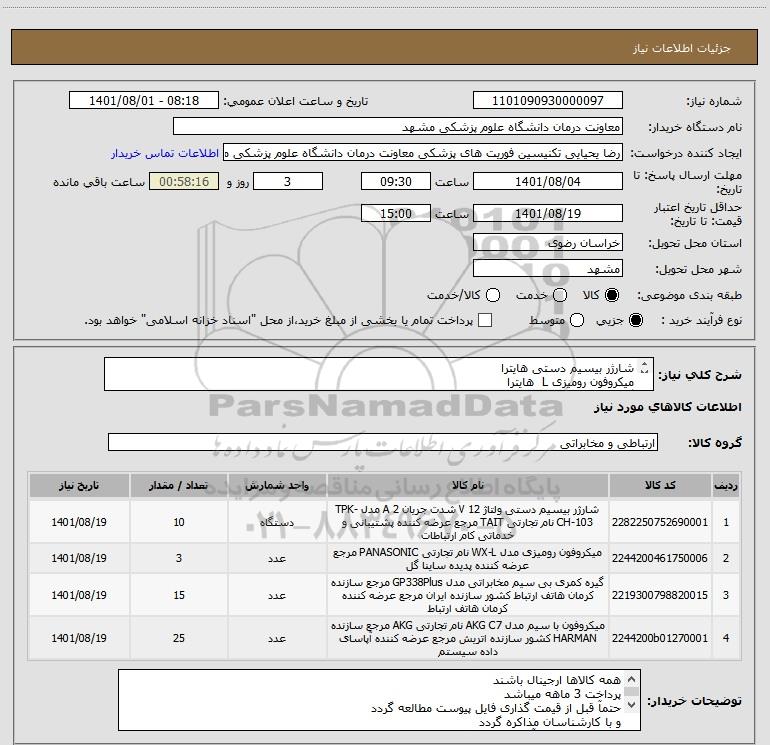The width and height of the screenshot is (770, 745).
Task: Click the ردیف column header
Action: 725,485
